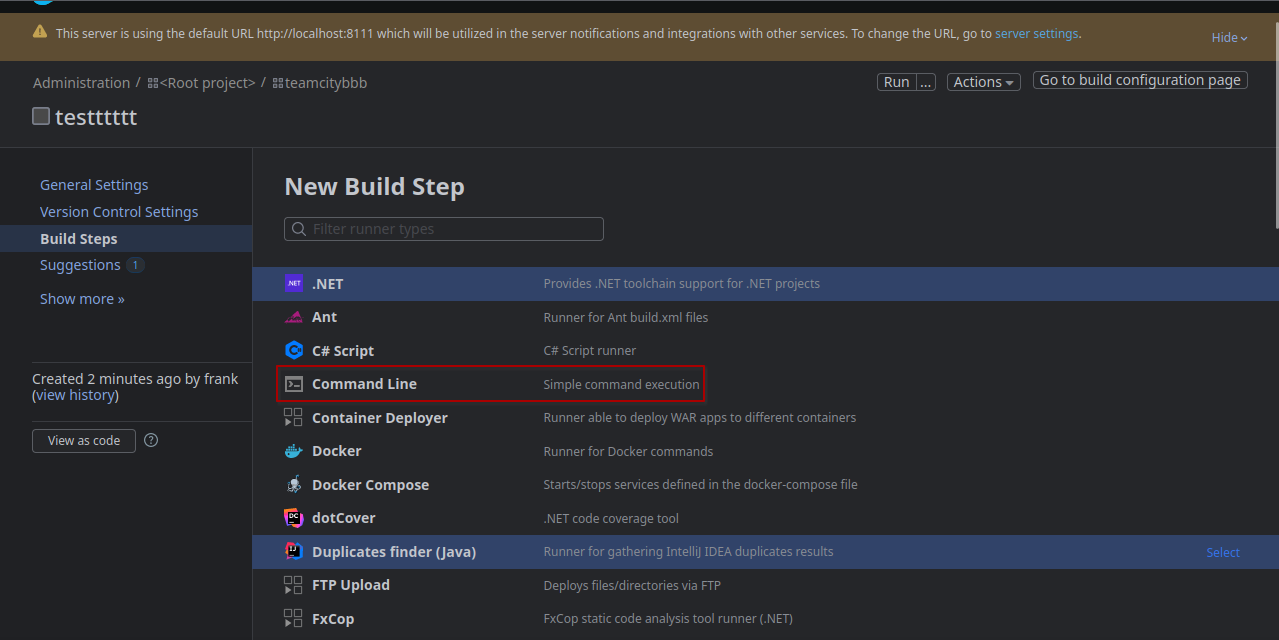The height and width of the screenshot is (640, 1279).
Task: Click the help icon beside View as code
Action: pos(151,440)
